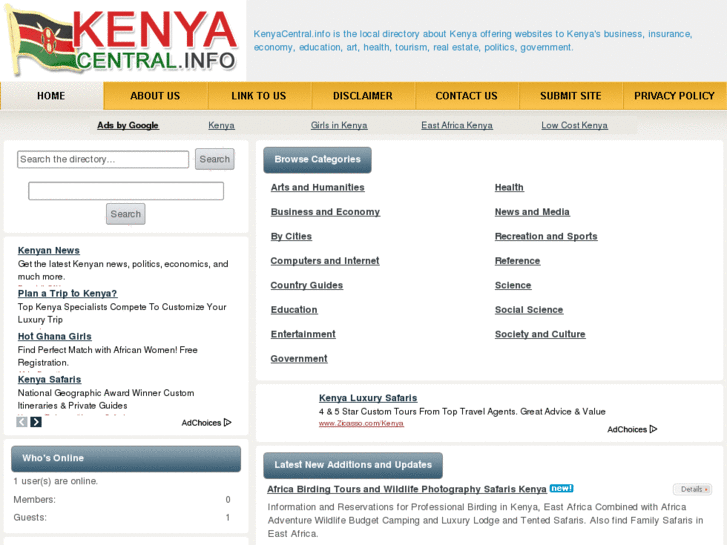This screenshot has width=727, height=545.
Task: Click the Kenya Central flag logo
Action: (x=123, y=40)
